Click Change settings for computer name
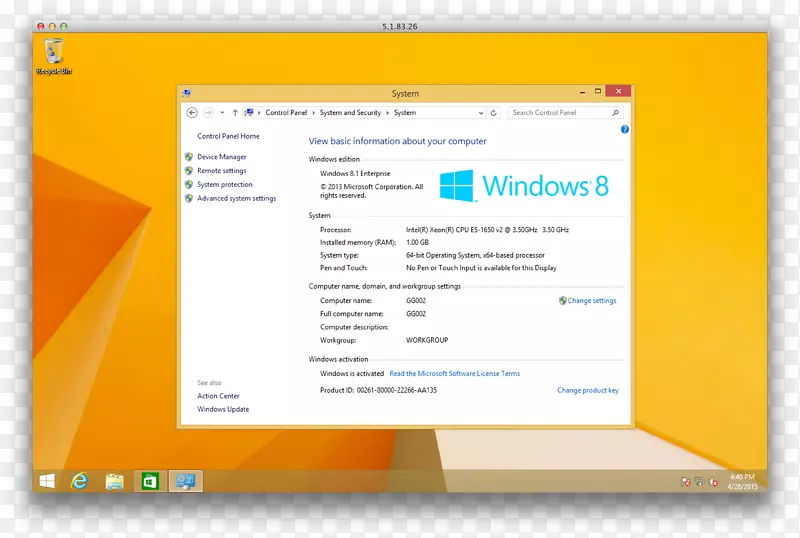This screenshot has width=800, height=538. [592, 301]
